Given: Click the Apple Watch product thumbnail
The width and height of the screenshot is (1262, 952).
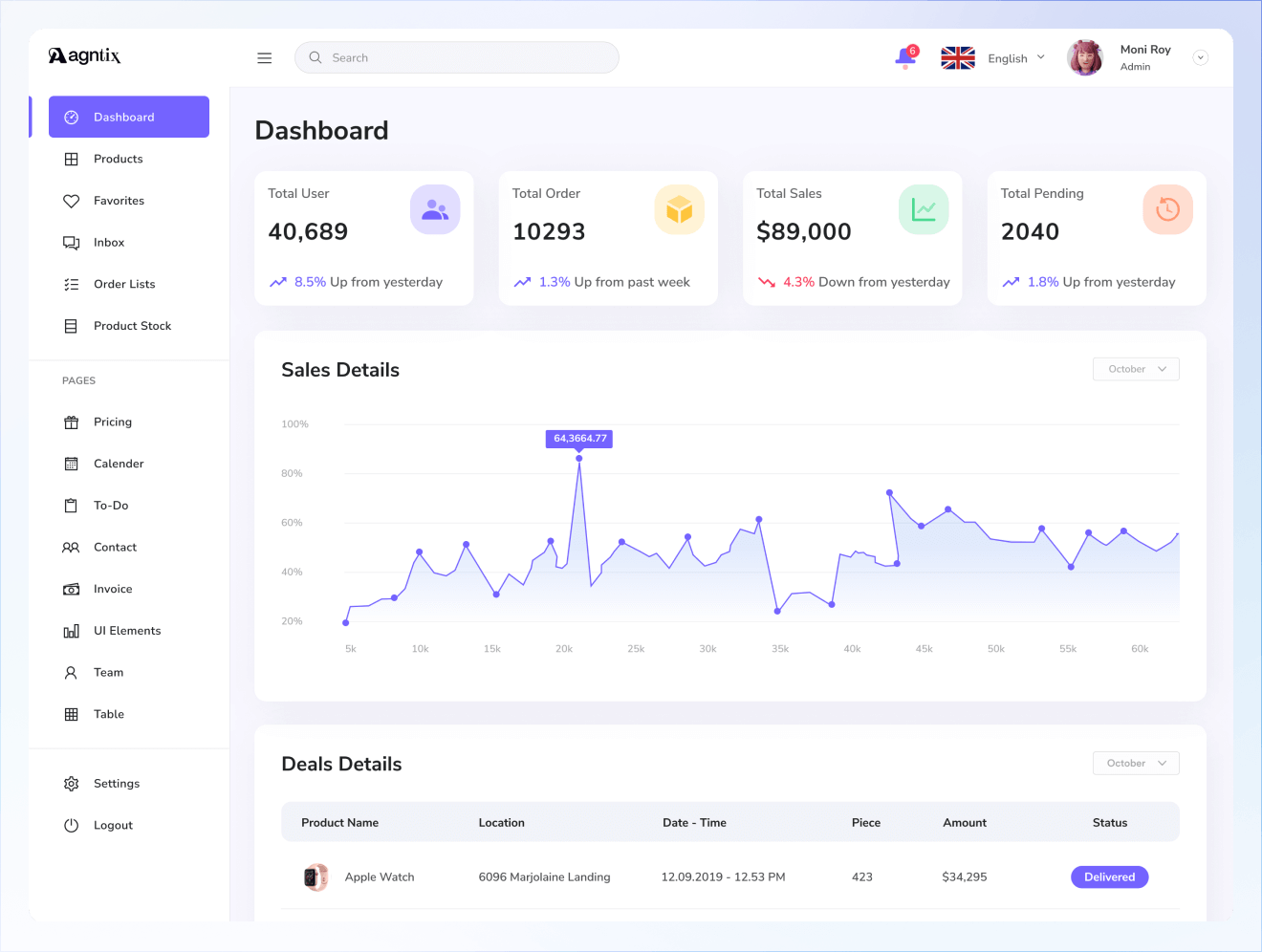Looking at the screenshot, I should (315, 876).
